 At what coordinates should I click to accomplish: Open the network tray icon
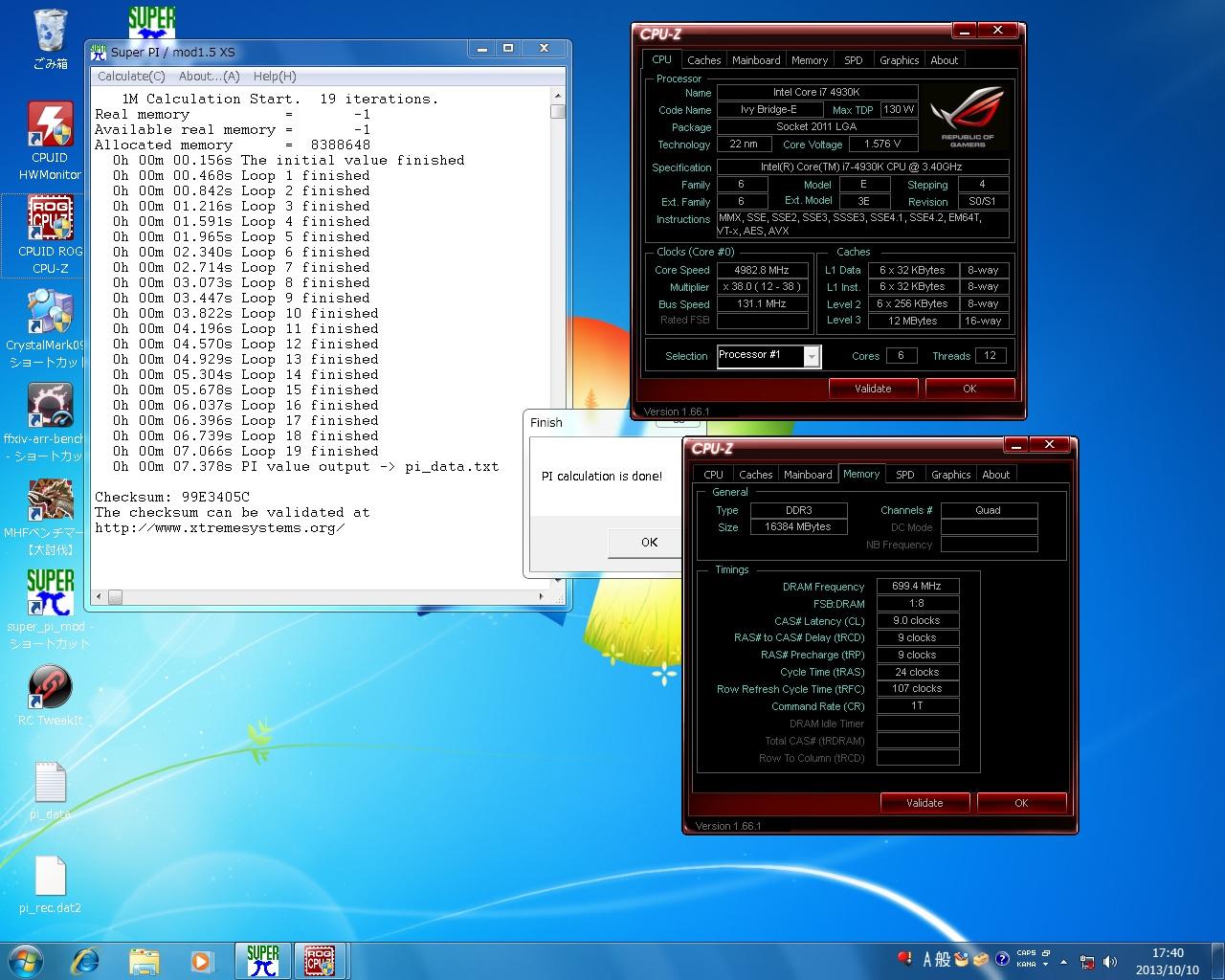[x=1088, y=961]
